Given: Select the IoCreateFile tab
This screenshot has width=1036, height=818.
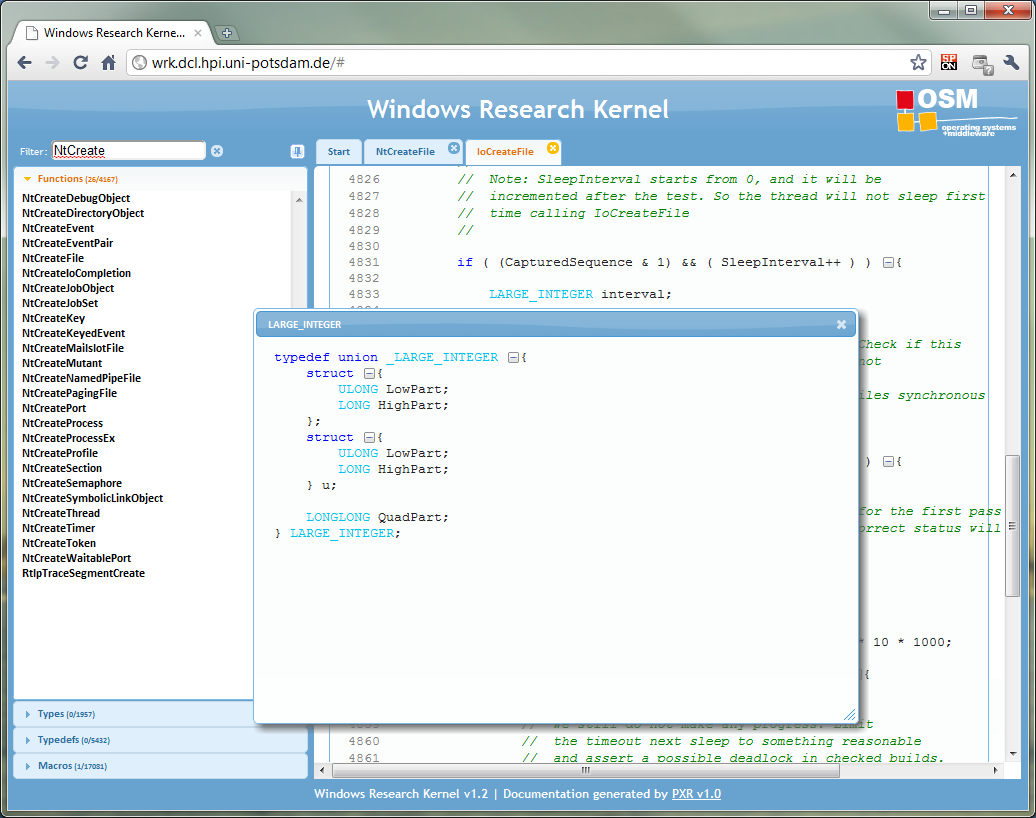Looking at the screenshot, I should click(505, 151).
